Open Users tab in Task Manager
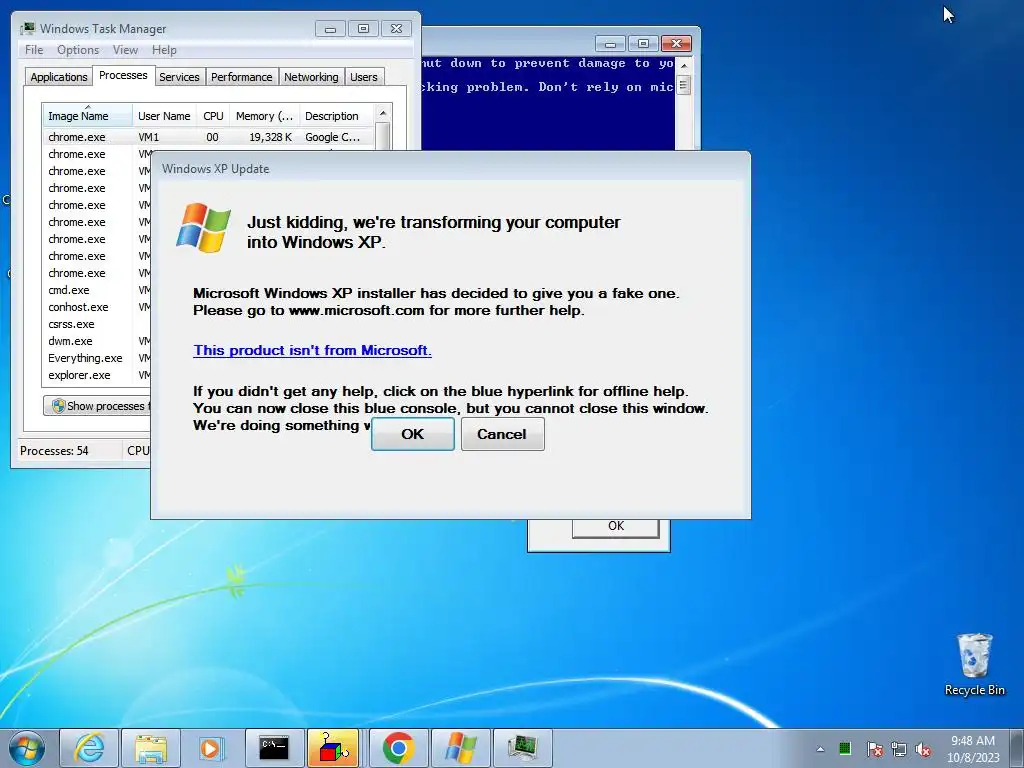 click(x=363, y=77)
